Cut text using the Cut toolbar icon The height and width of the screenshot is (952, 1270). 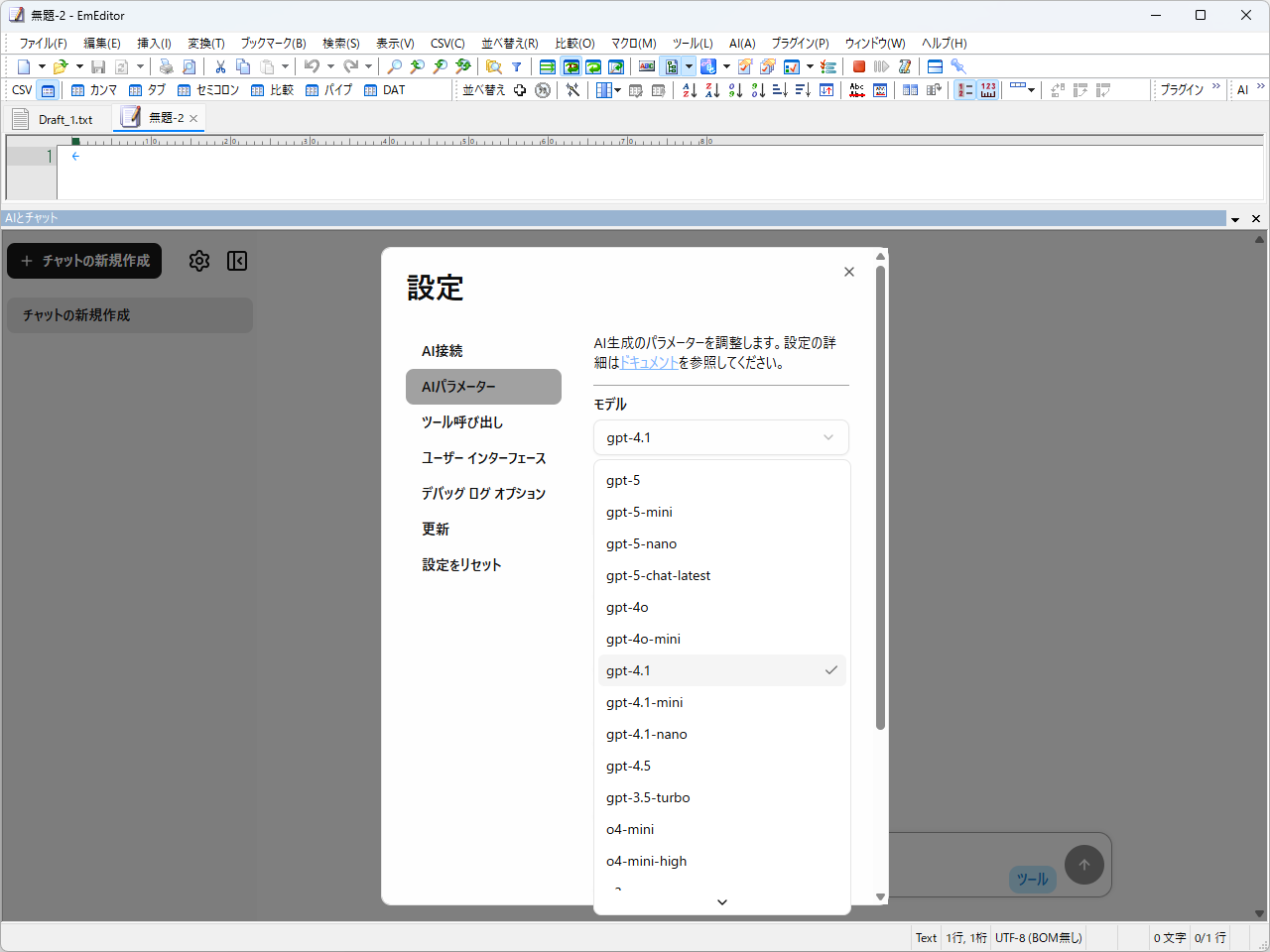click(220, 66)
